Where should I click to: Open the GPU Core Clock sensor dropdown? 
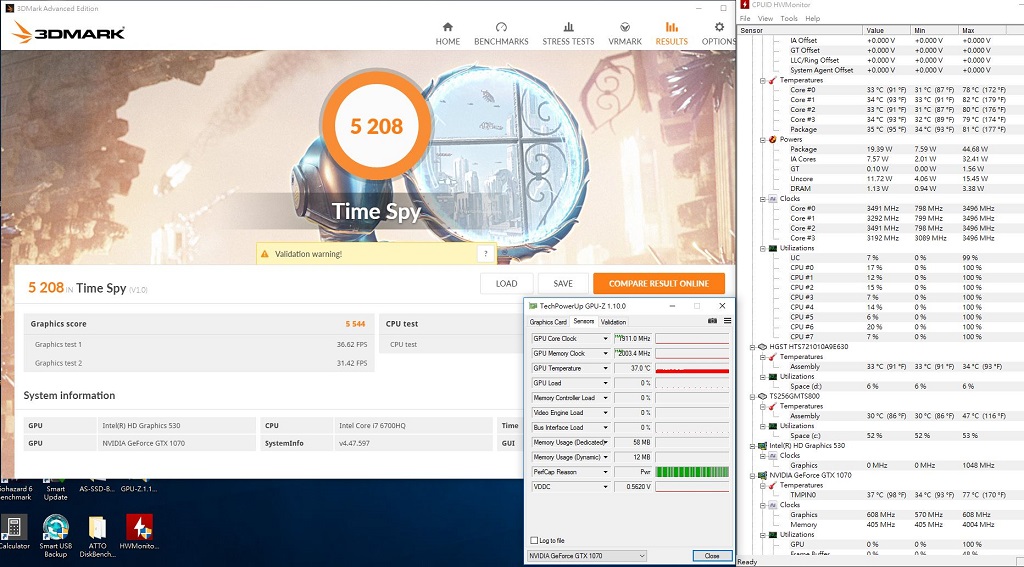pyautogui.click(x=605, y=338)
